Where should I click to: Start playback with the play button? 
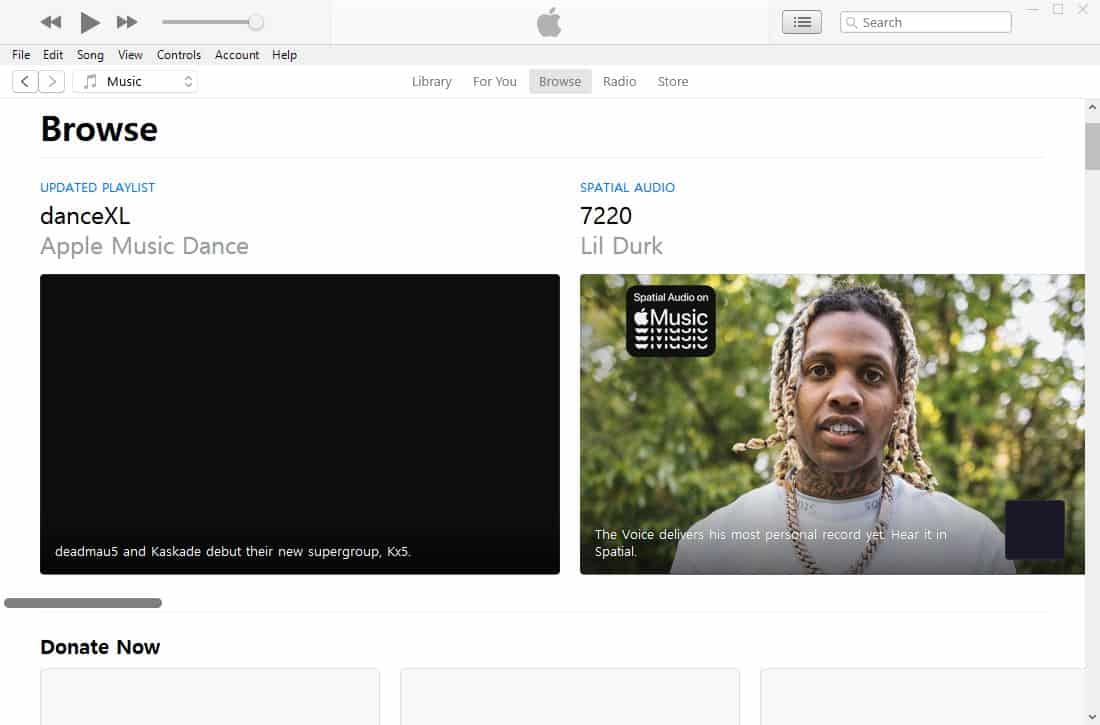coord(89,22)
